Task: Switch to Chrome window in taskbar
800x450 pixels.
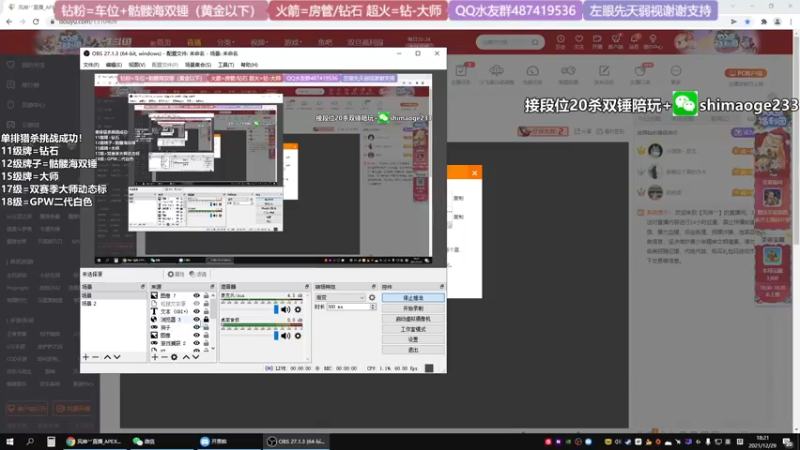Action: click(93, 442)
